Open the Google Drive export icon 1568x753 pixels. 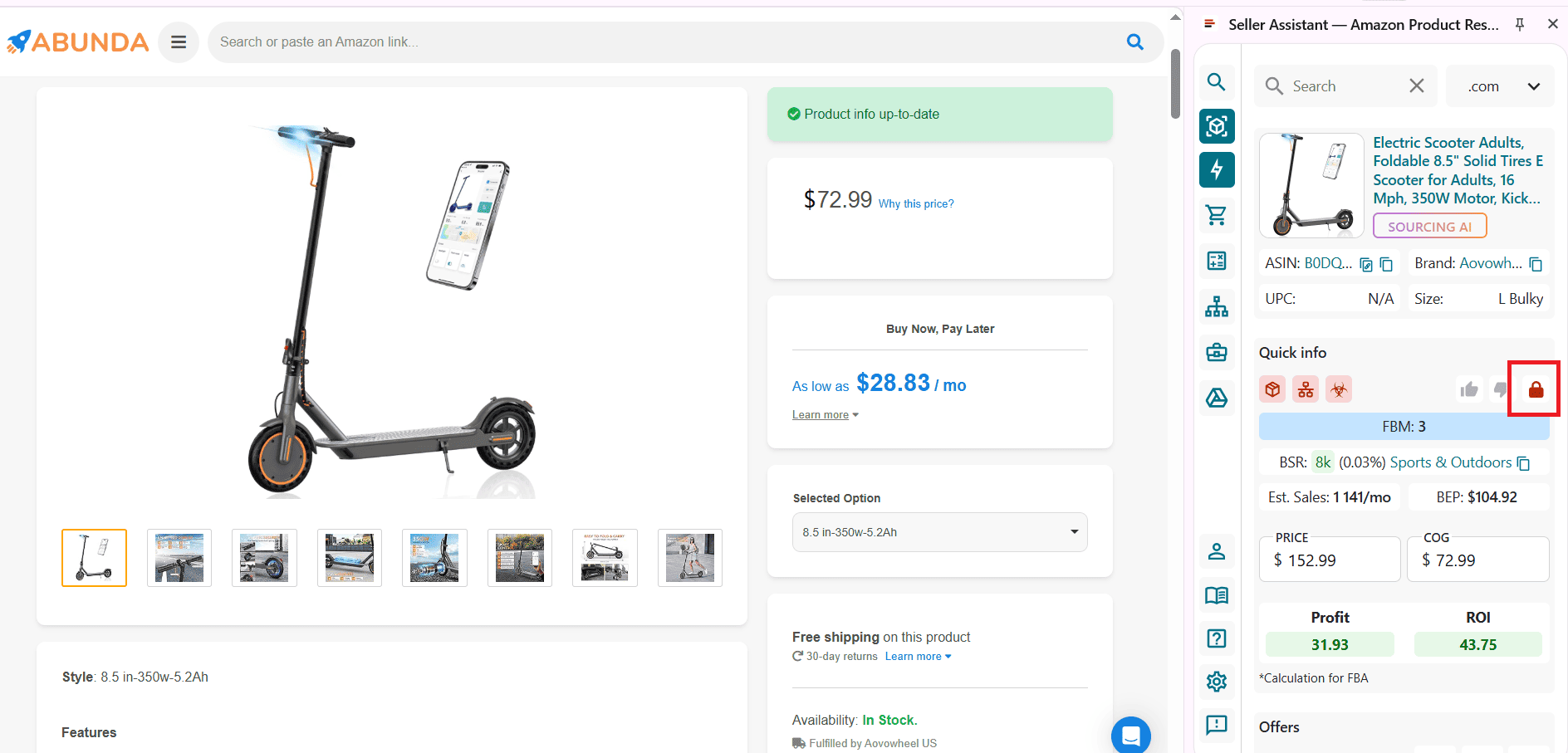[1216, 398]
